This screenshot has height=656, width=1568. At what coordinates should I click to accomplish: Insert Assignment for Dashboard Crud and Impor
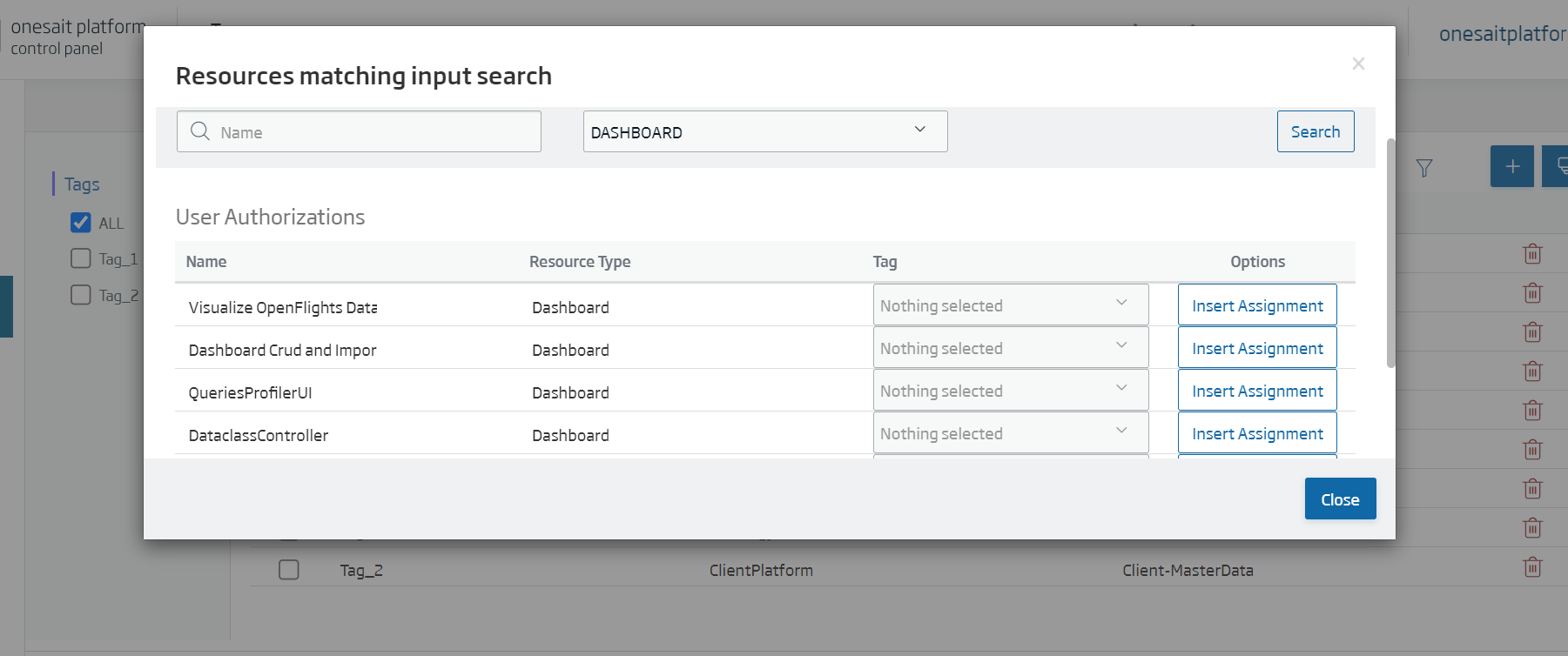pyautogui.click(x=1257, y=348)
